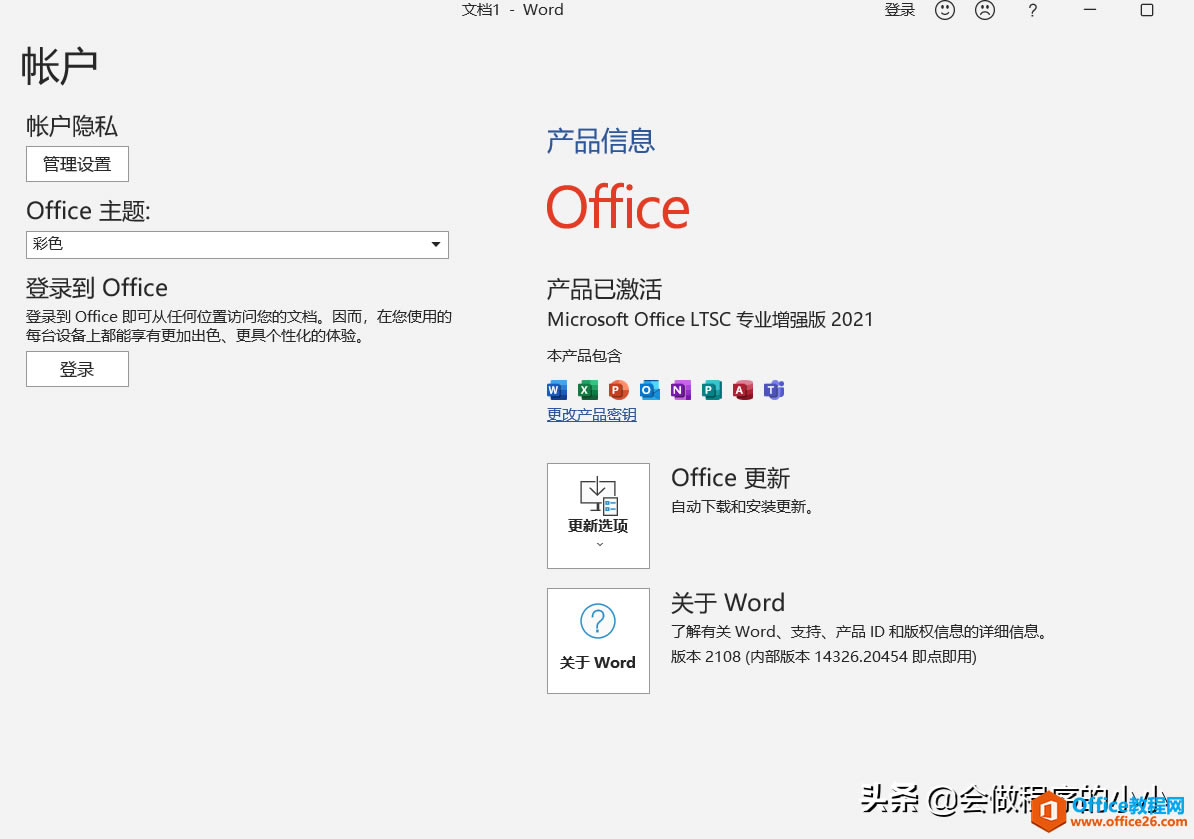Click the Microsoft Office LTSC 专业增强版 2021 text

point(710,319)
